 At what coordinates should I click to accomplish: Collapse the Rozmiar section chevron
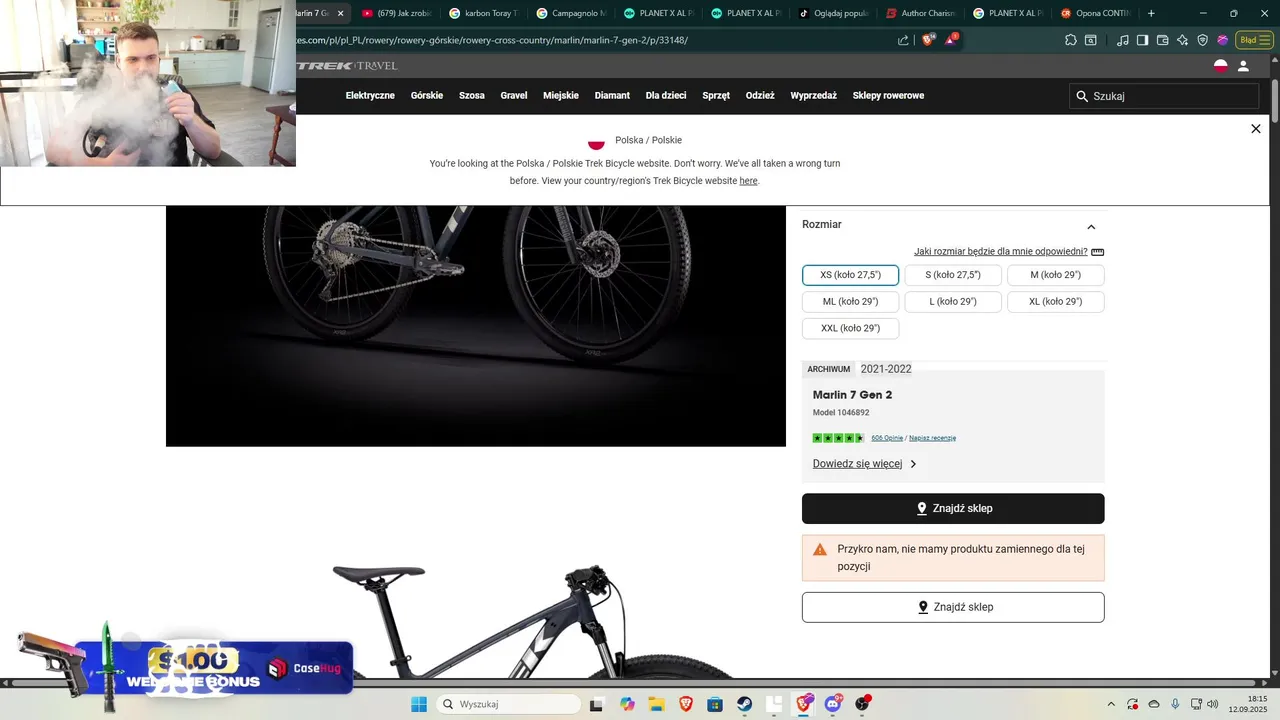(x=1091, y=227)
